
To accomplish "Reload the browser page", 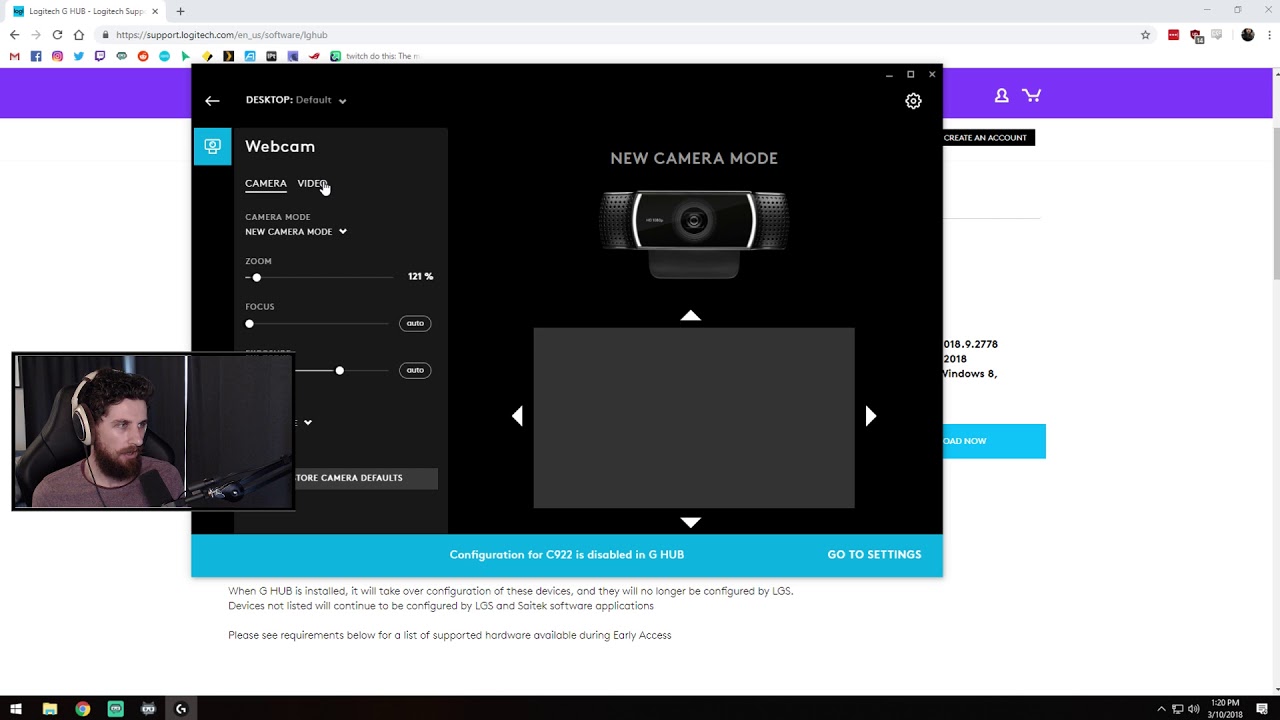I will [57, 35].
